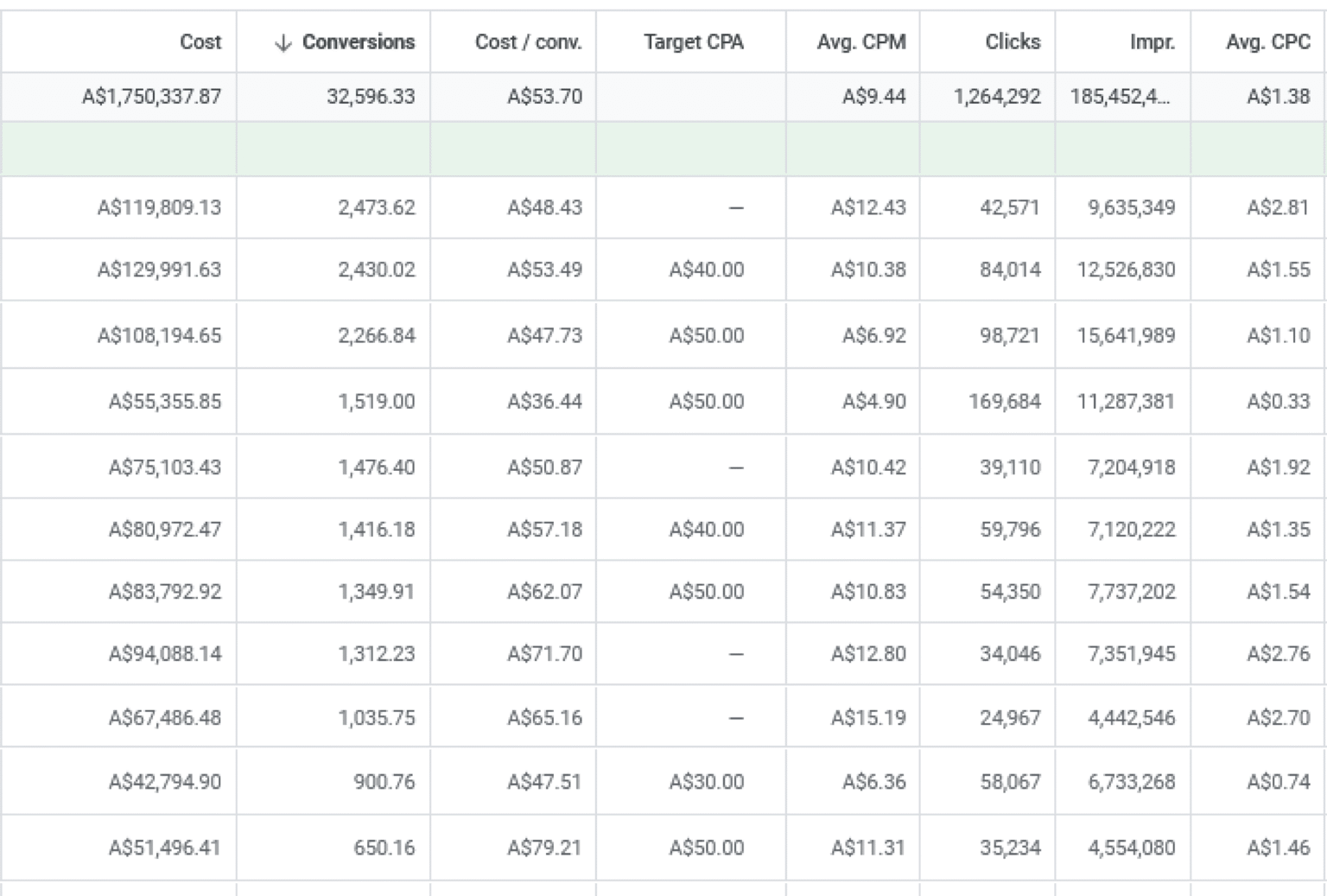Click cost cell A$51,496.41
1327x896 pixels.
tap(164, 848)
